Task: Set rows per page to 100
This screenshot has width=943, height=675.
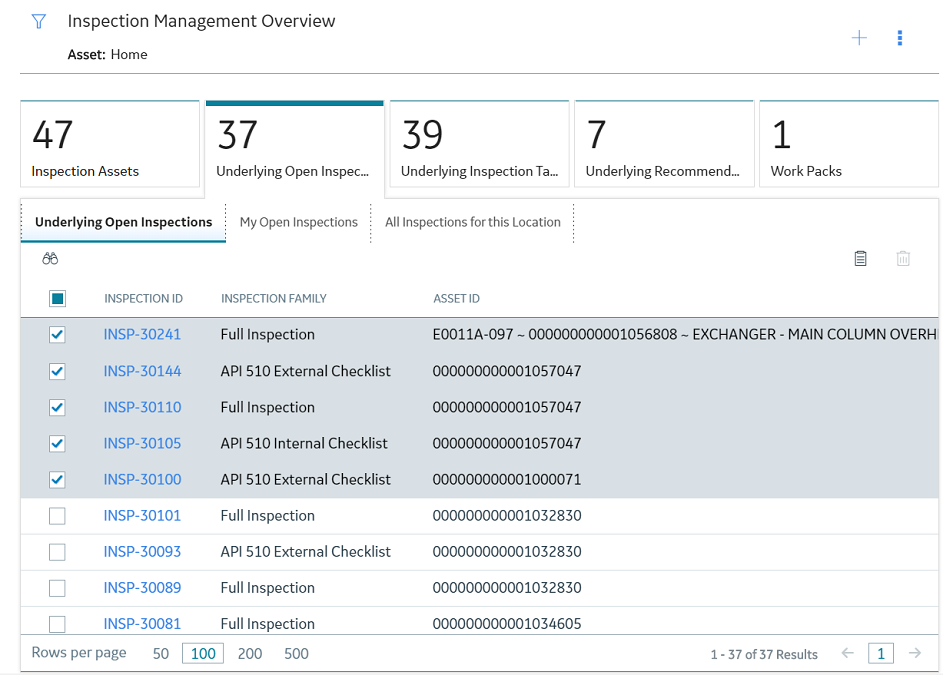Action: click(x=203, y=653)
